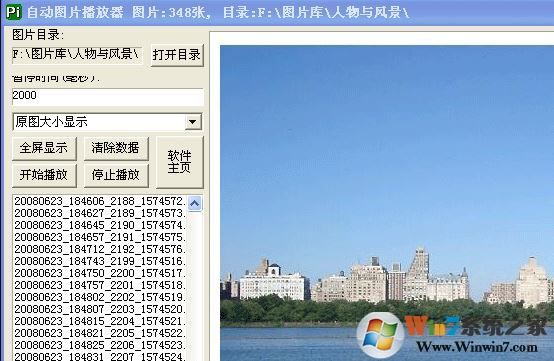
Task: Click the 全屏显示 button
Action: 44,148
